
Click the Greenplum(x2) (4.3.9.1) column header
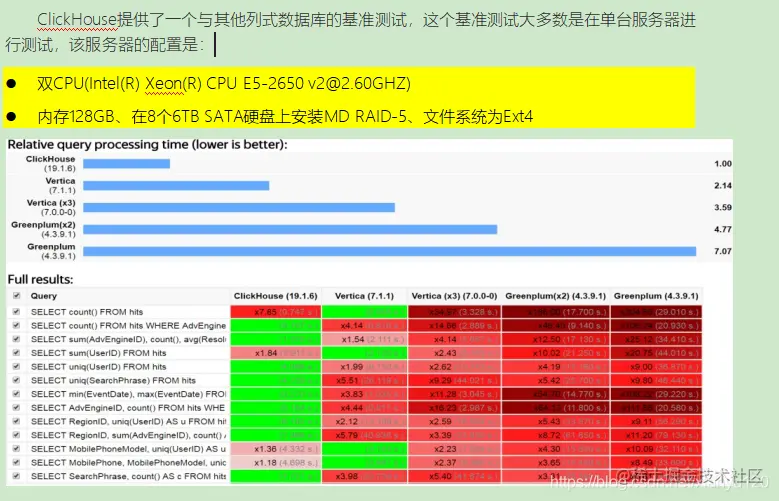555,296
